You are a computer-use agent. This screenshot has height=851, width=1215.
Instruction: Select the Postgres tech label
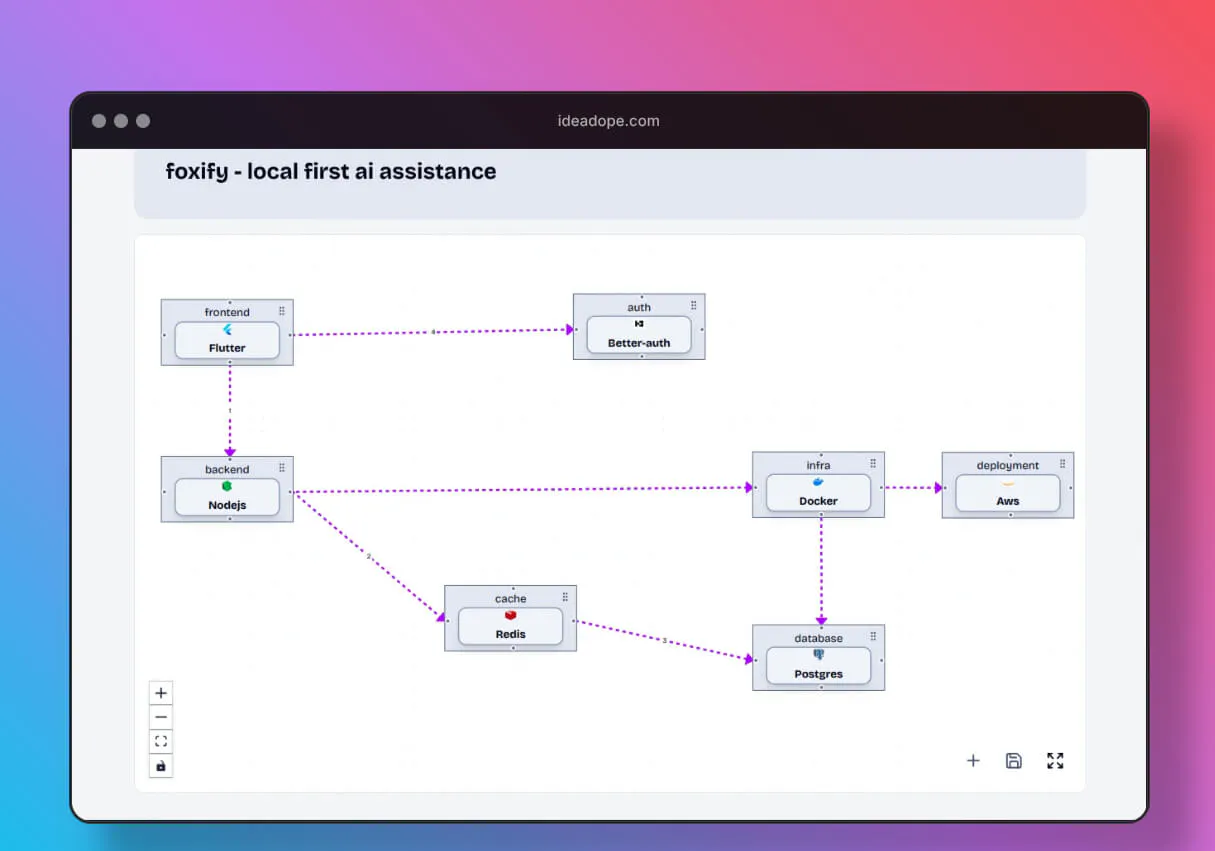818,674
